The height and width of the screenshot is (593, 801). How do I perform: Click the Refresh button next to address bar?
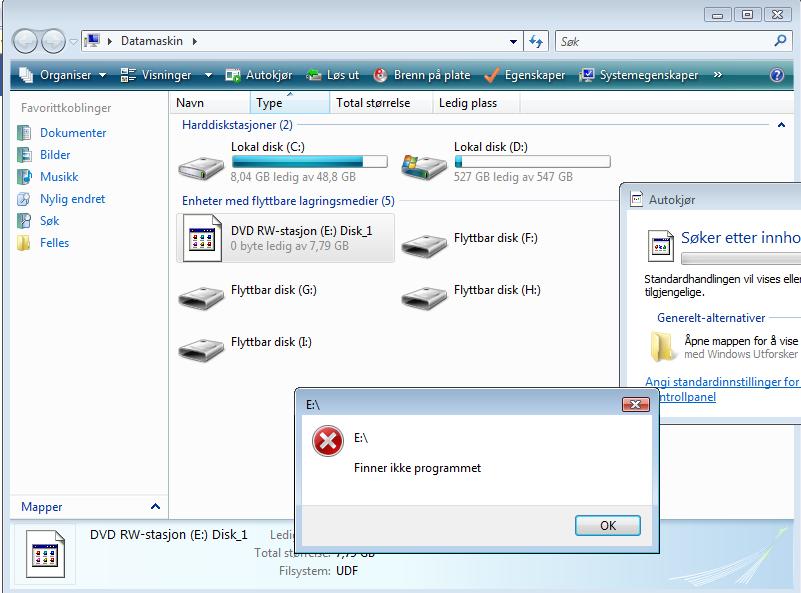coord(536,41)
